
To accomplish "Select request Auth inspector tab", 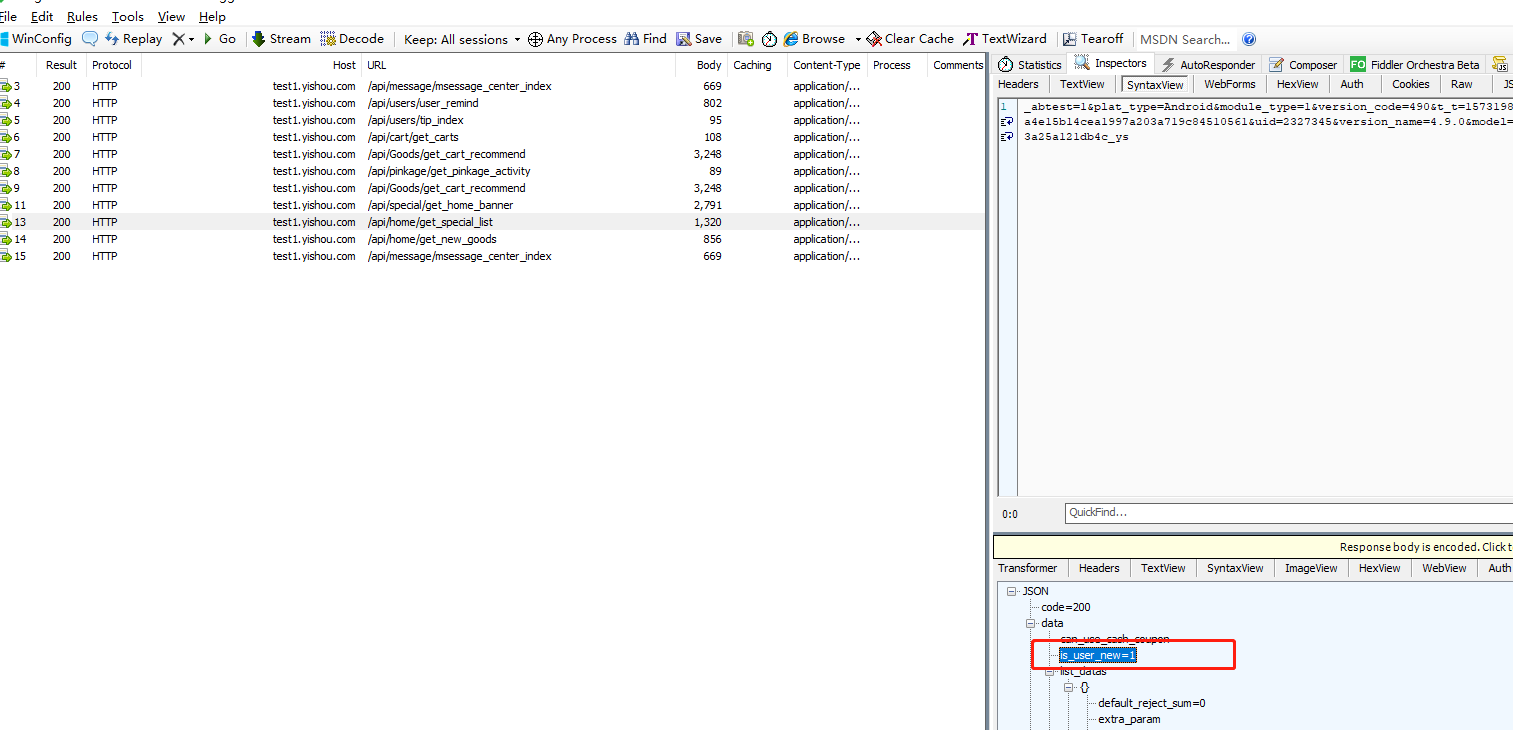I will [x=1352, y=84].
